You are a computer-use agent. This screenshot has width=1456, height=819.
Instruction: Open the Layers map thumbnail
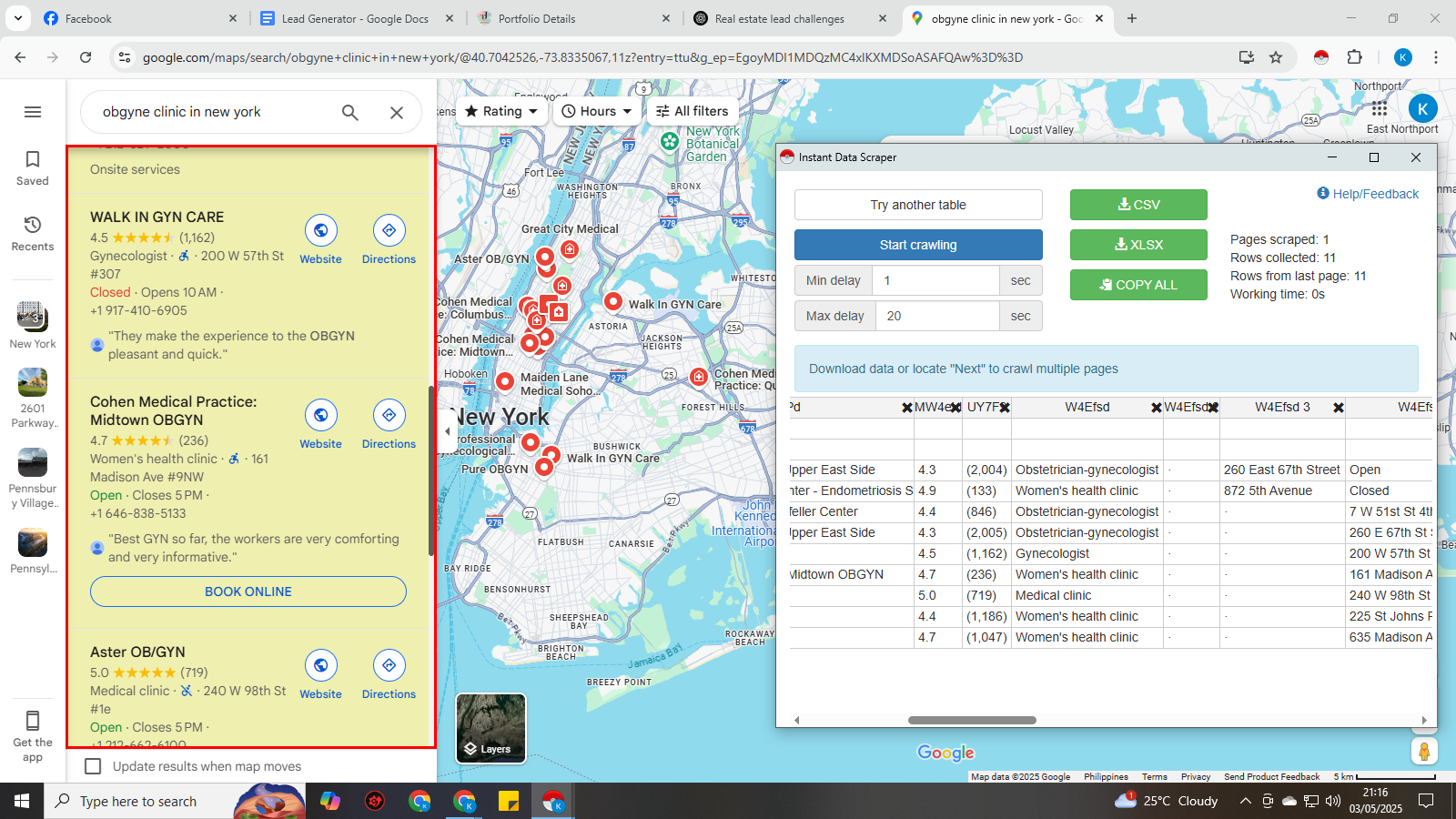point(490,728)
